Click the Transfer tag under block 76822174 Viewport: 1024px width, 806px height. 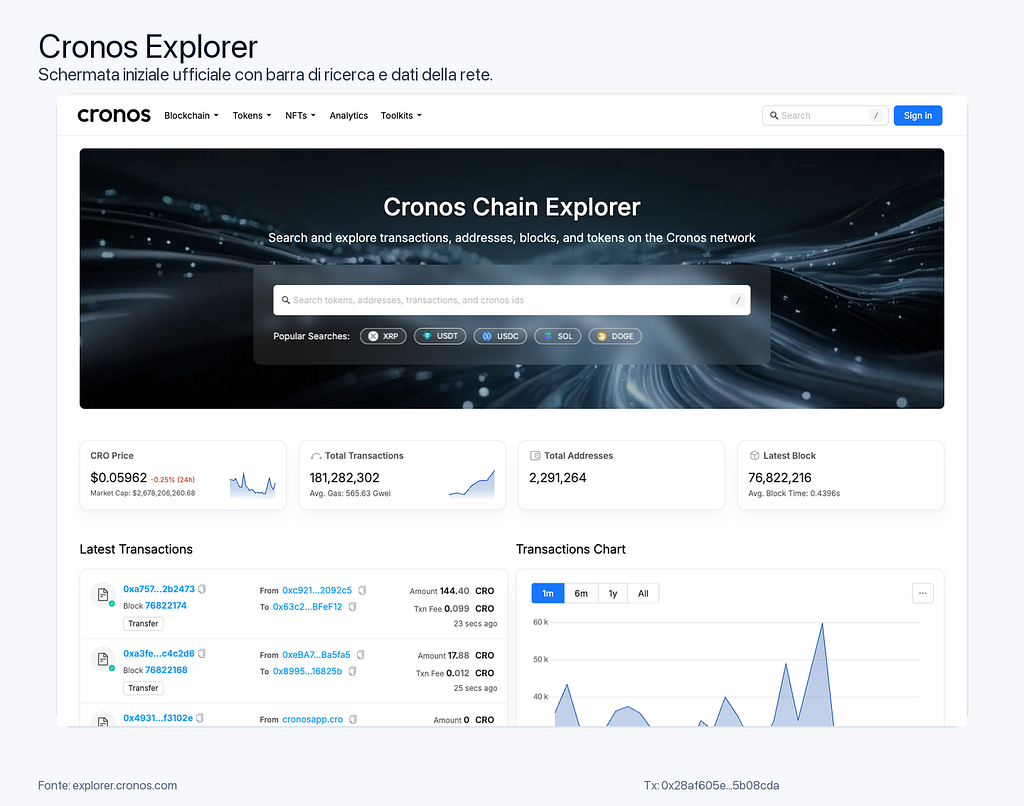tap(143, 624)
